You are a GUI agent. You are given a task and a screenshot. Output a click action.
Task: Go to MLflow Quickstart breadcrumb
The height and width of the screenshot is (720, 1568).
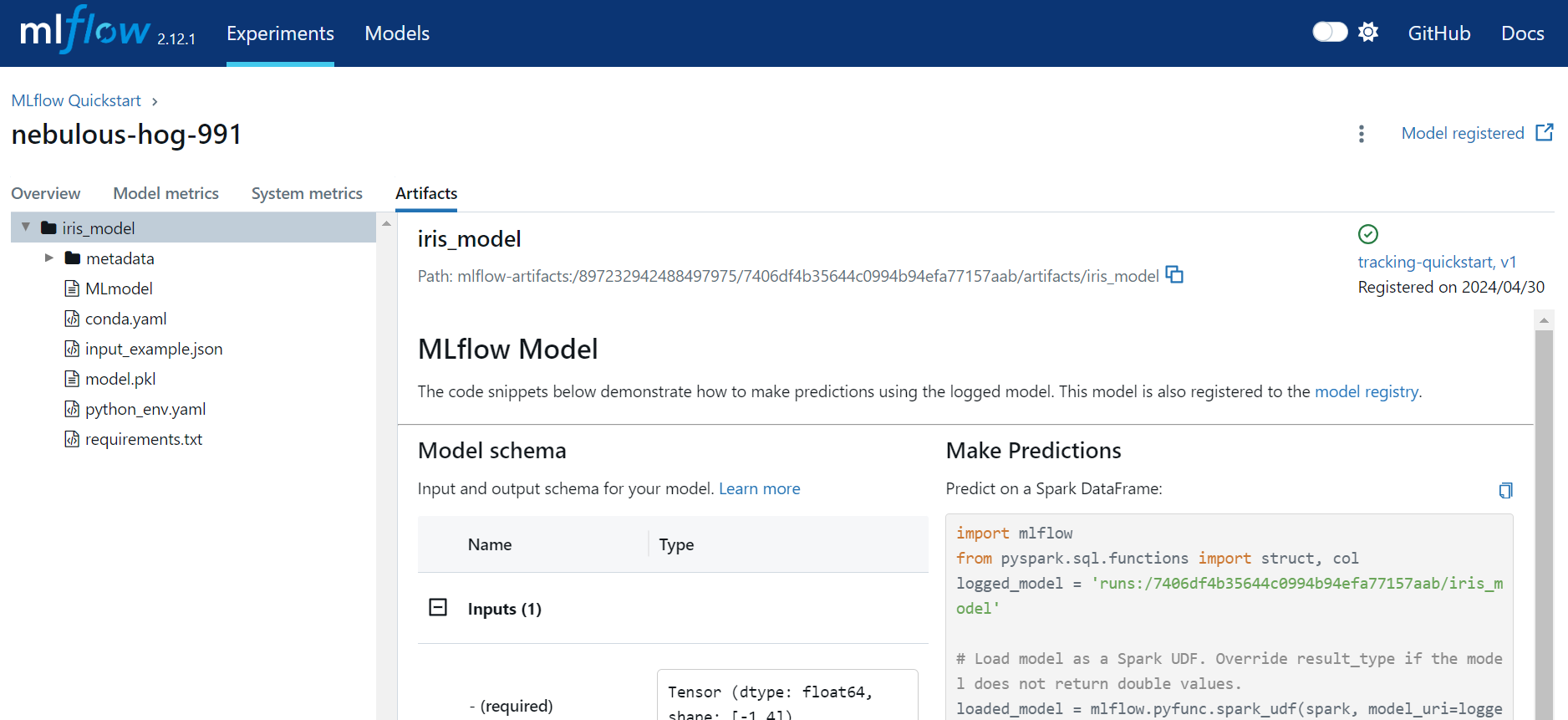tap(76, 100)
